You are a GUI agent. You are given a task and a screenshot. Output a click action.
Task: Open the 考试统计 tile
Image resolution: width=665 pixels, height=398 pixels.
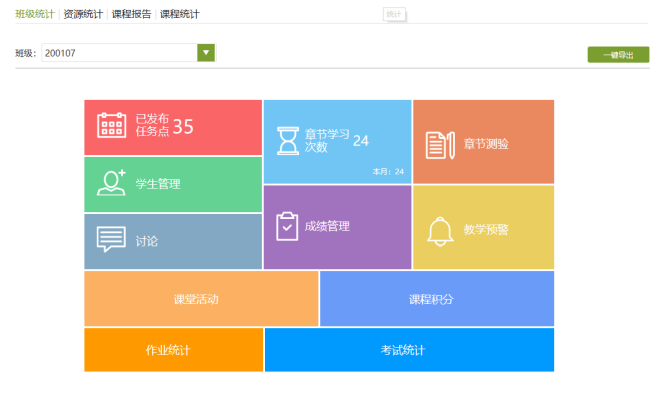pyautogui.click(x=409, y=350)
